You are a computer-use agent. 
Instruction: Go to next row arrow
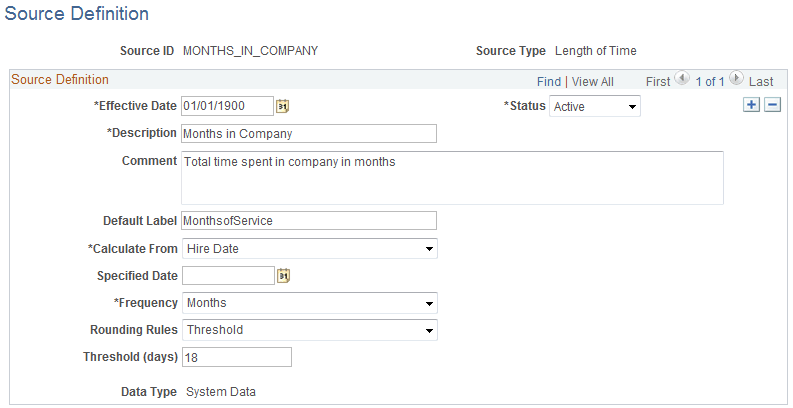pyautogui.click(x=736, y=79)
